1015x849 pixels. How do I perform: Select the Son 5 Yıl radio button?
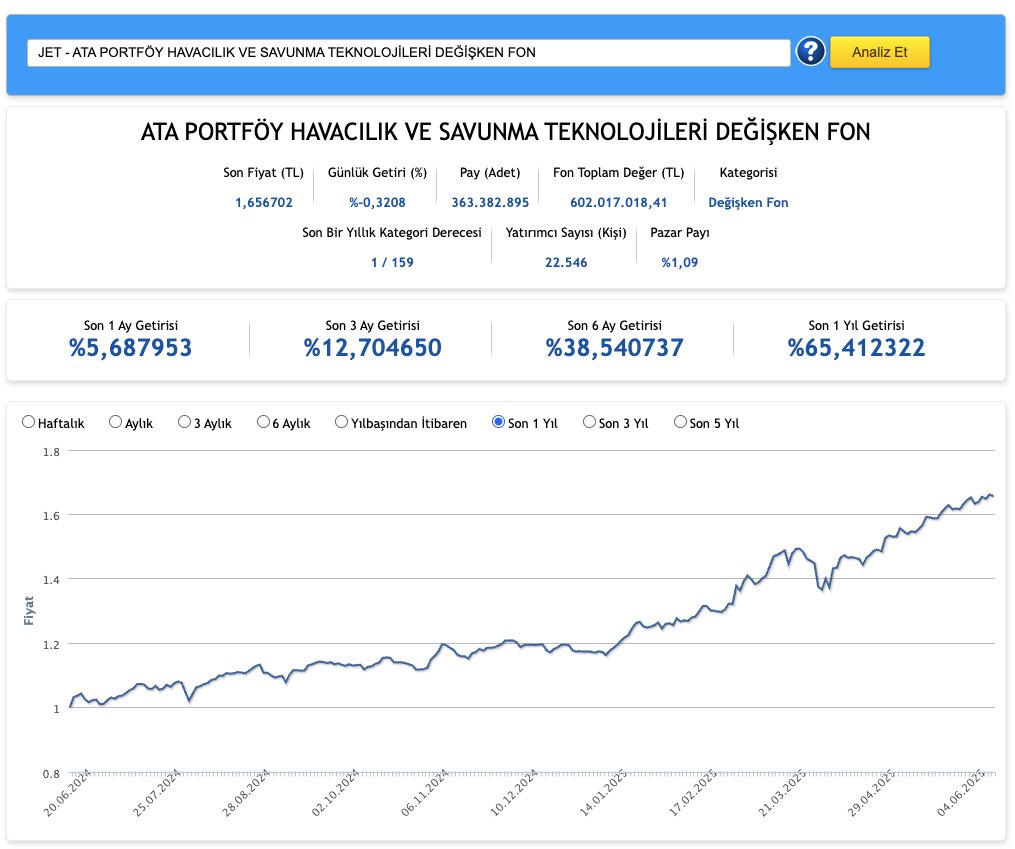point(680,422)
